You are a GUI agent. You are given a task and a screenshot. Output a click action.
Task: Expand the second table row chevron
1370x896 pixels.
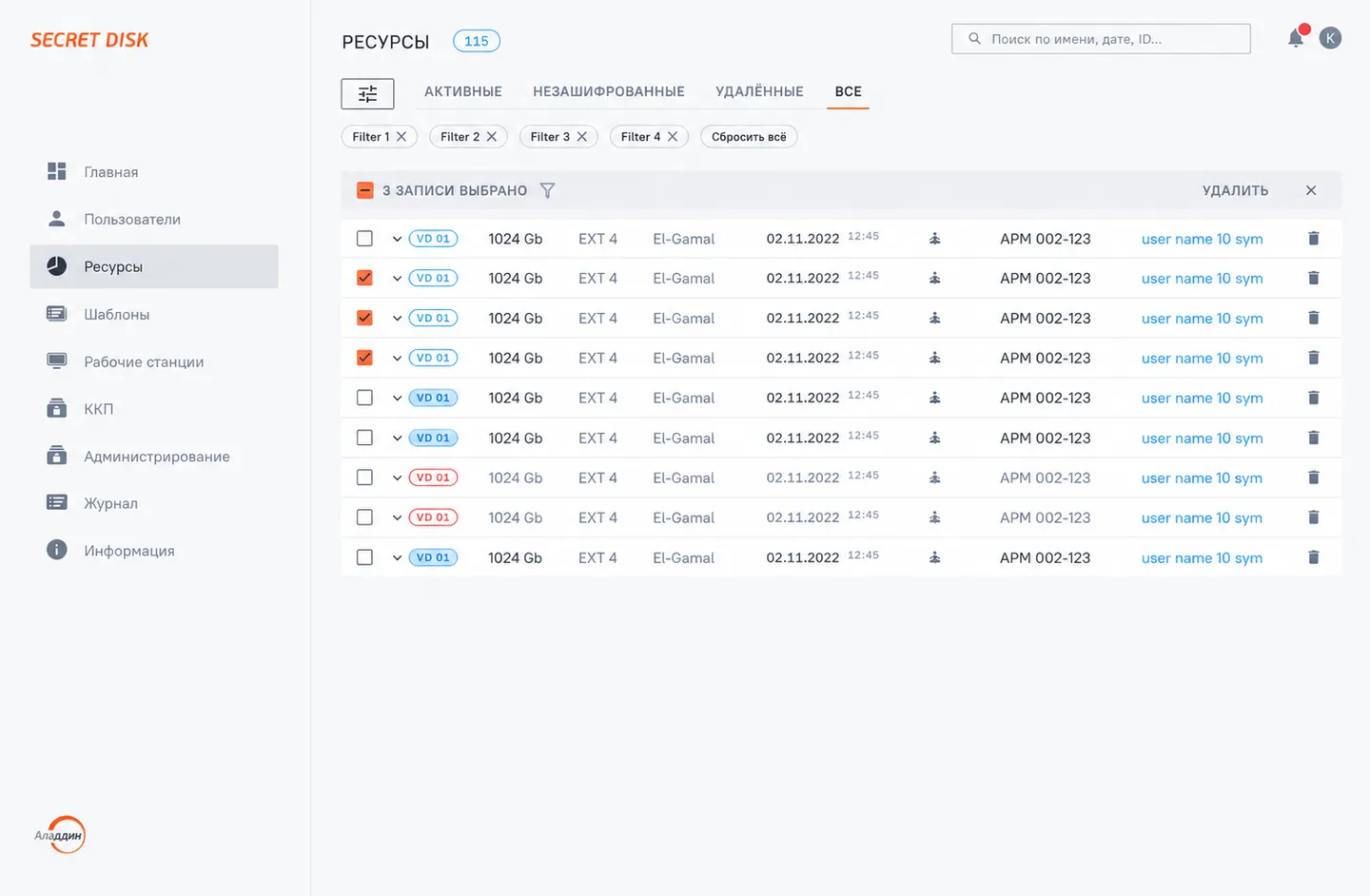(x=397, y=279)
